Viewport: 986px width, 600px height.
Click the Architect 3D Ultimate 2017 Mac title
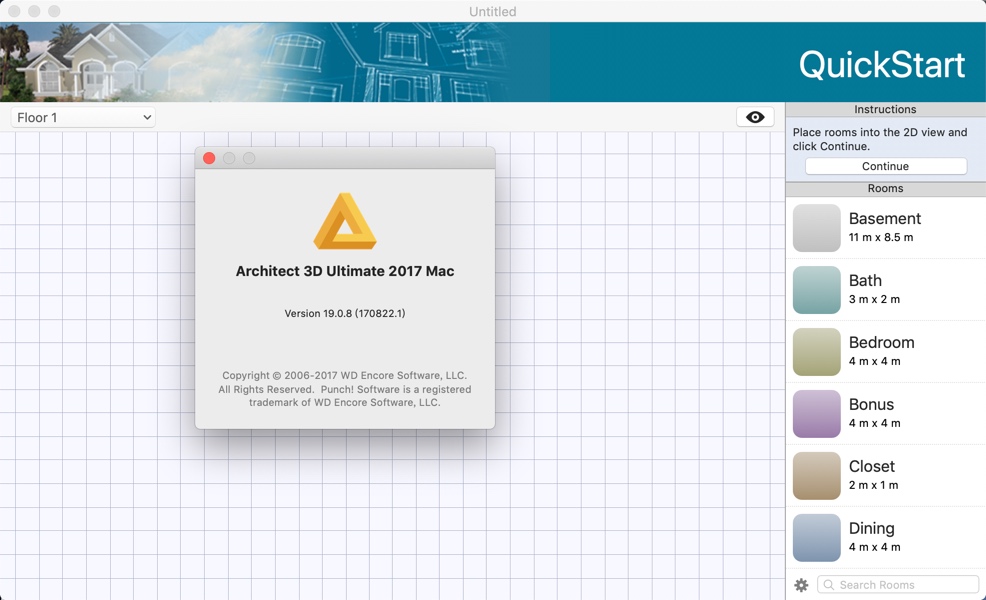coord(345,271)
